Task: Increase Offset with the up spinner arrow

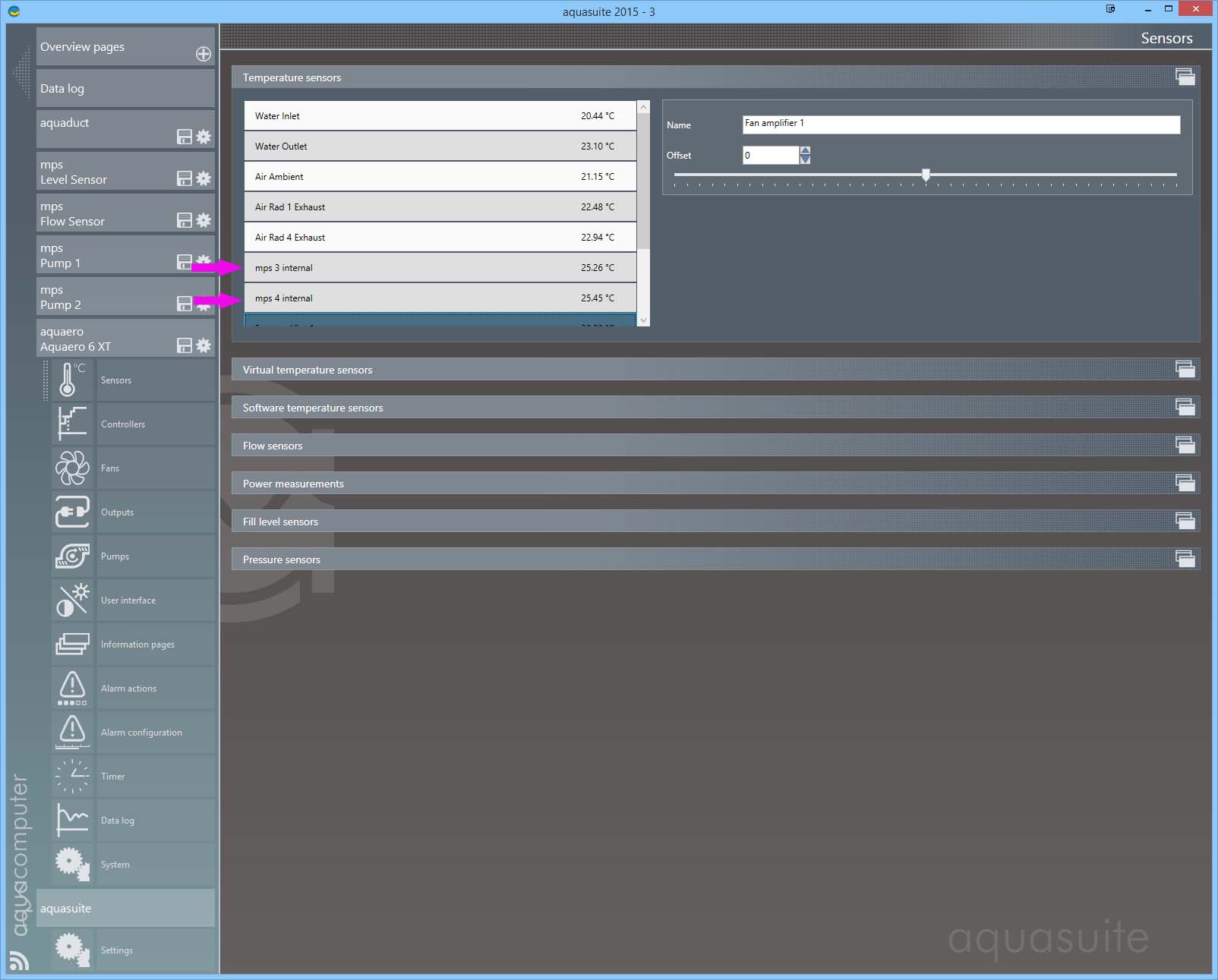Action: [805, 150]
